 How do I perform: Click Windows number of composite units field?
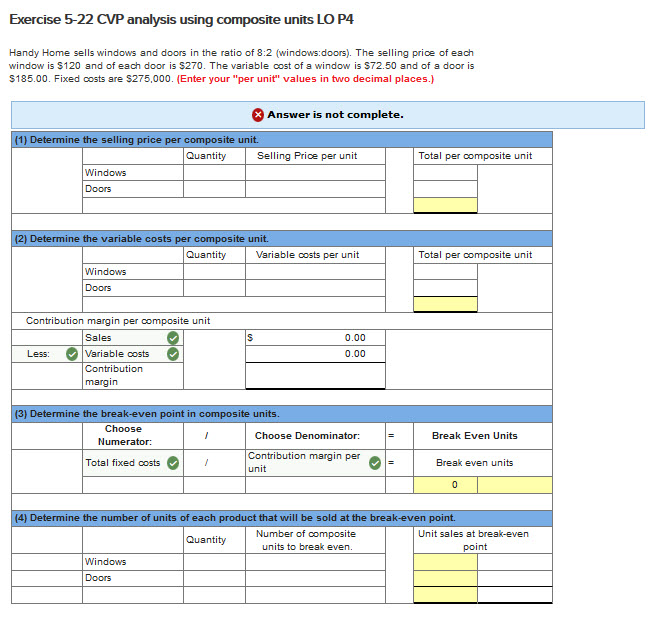pos(315,562)
